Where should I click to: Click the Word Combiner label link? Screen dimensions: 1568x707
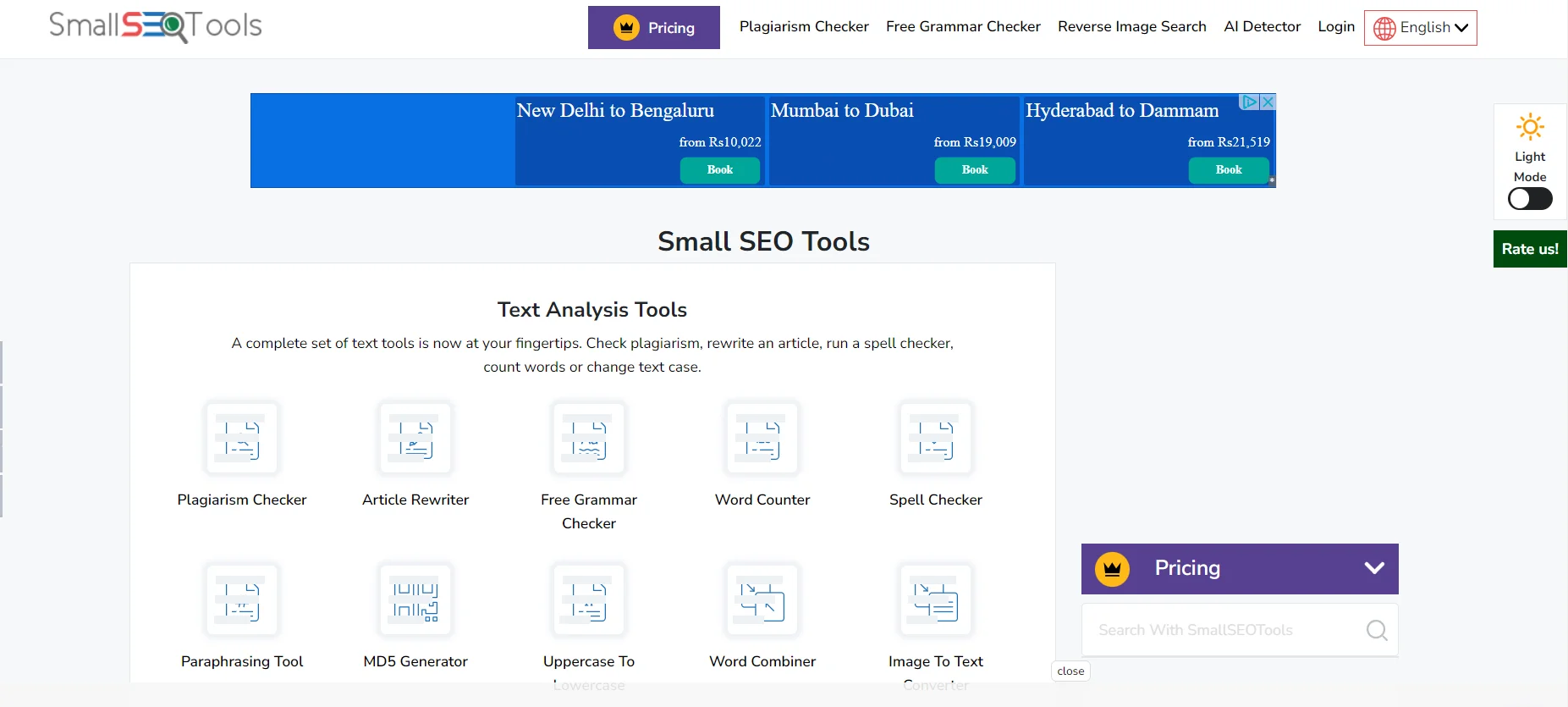[x=762, y=661]
